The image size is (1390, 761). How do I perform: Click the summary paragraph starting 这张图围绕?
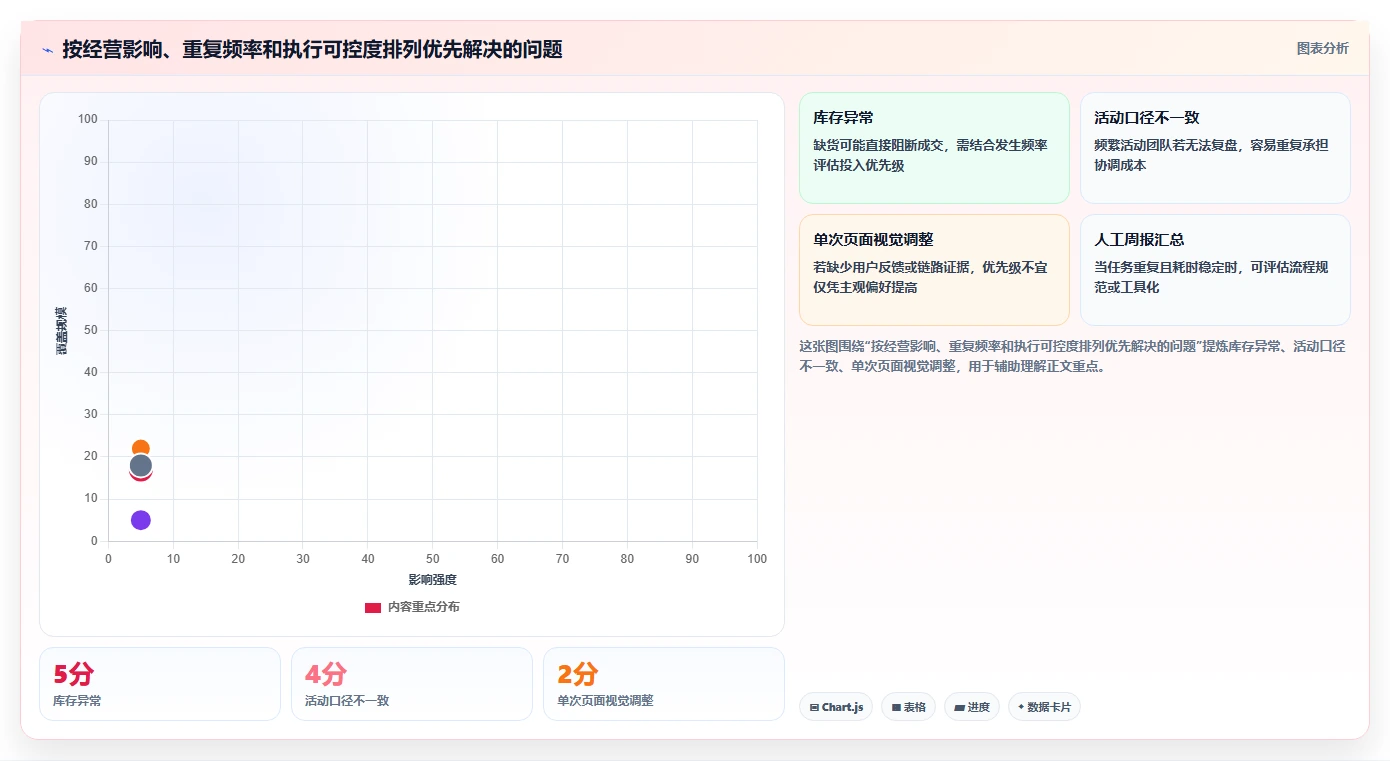pyautogui.click(x=1072, y=356)
